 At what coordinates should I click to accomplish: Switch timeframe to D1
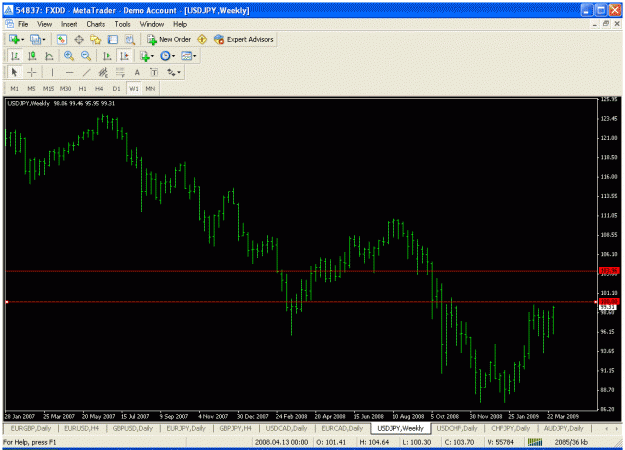pyautogui.click(x=116, y=88)
